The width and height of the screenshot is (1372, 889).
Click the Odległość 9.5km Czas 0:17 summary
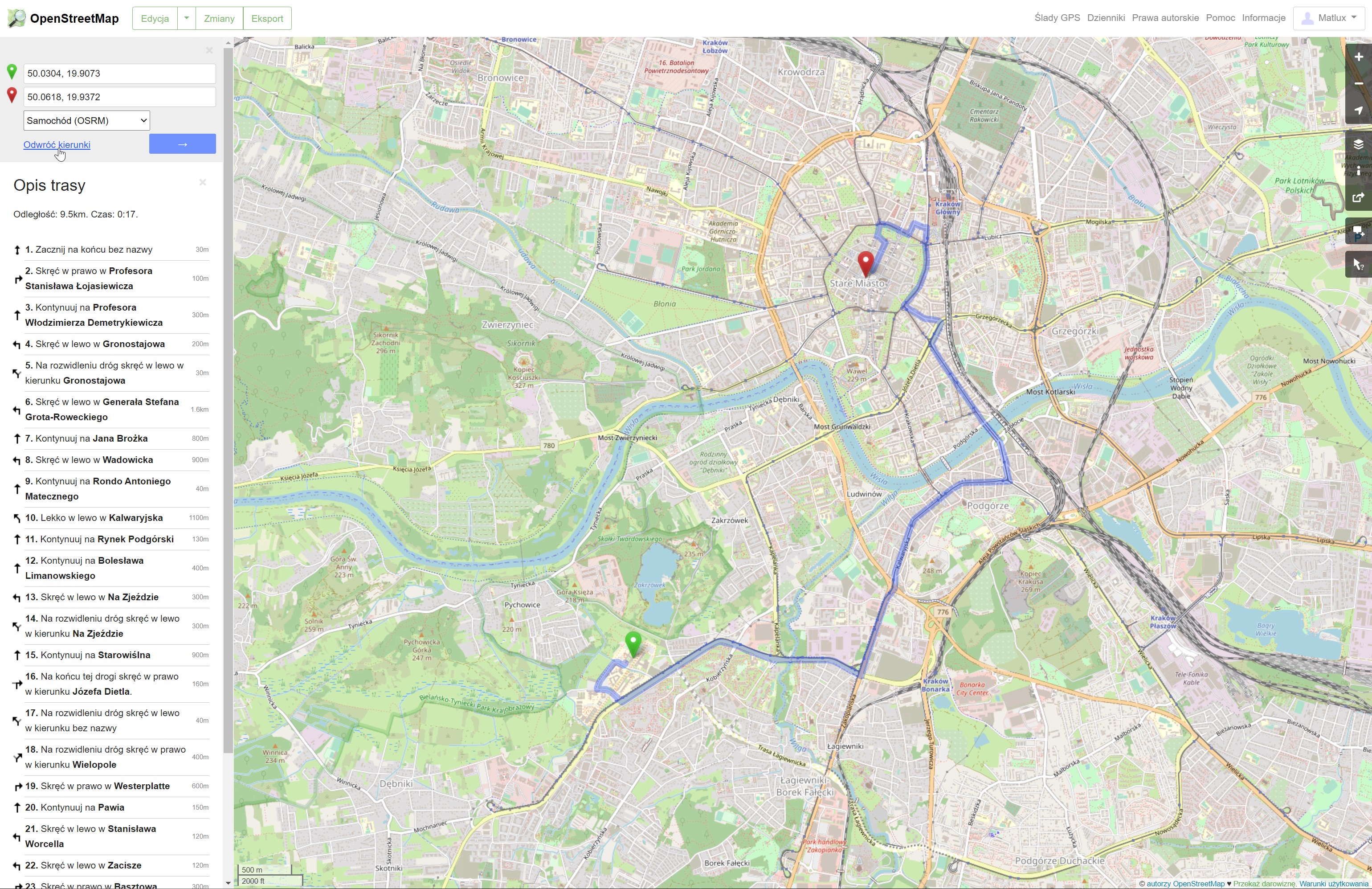point(76,214)
